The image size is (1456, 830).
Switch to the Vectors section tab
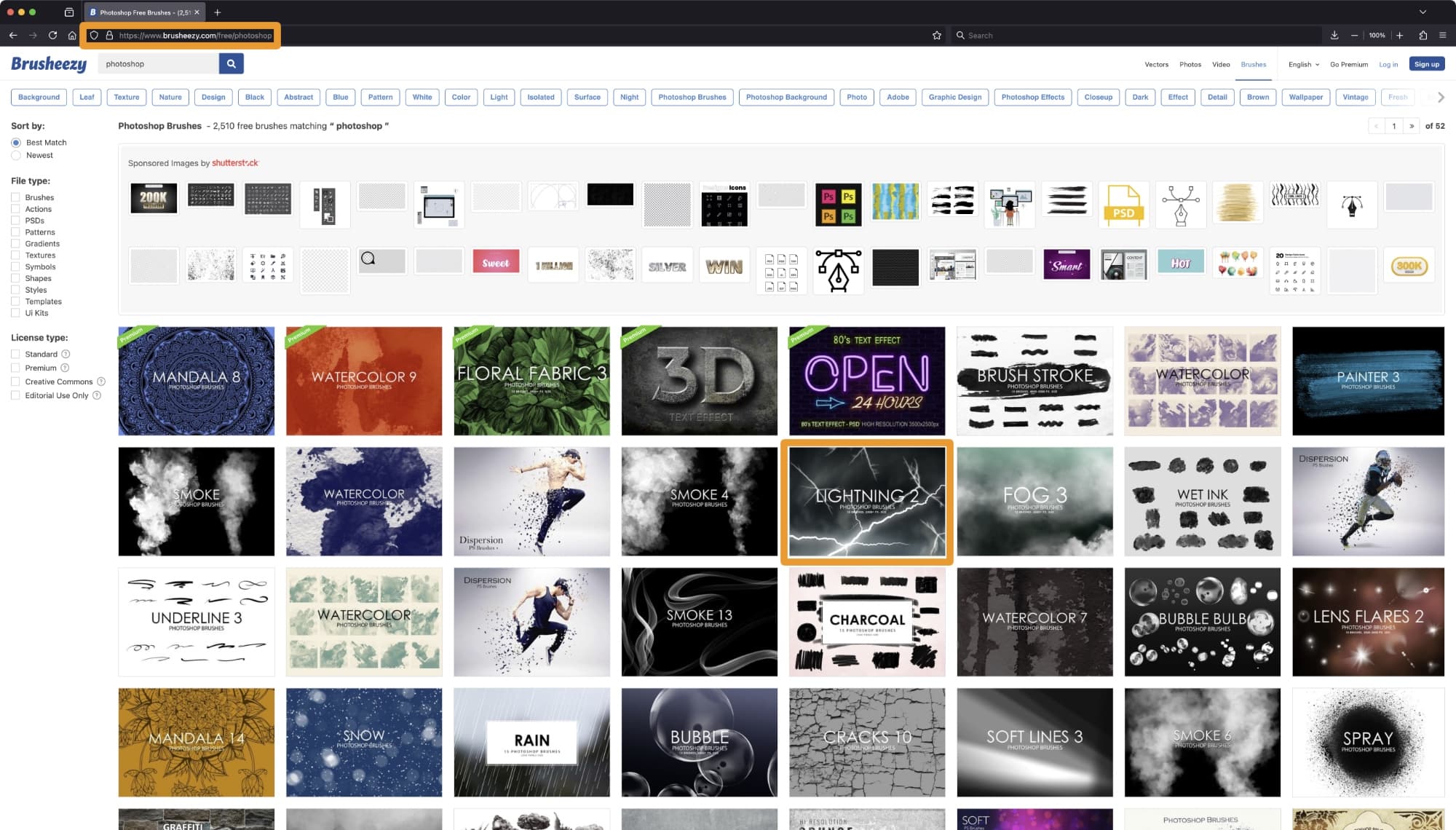(x=1156, y=64)
